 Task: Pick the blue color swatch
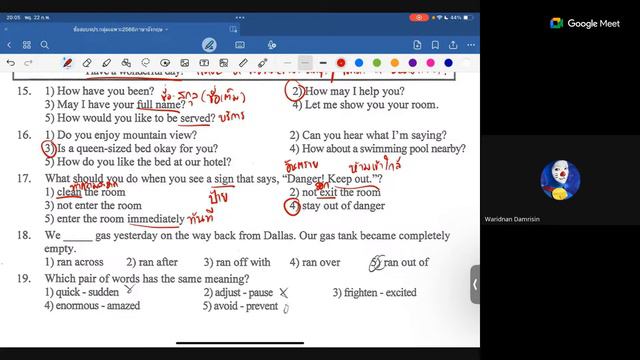359,63
